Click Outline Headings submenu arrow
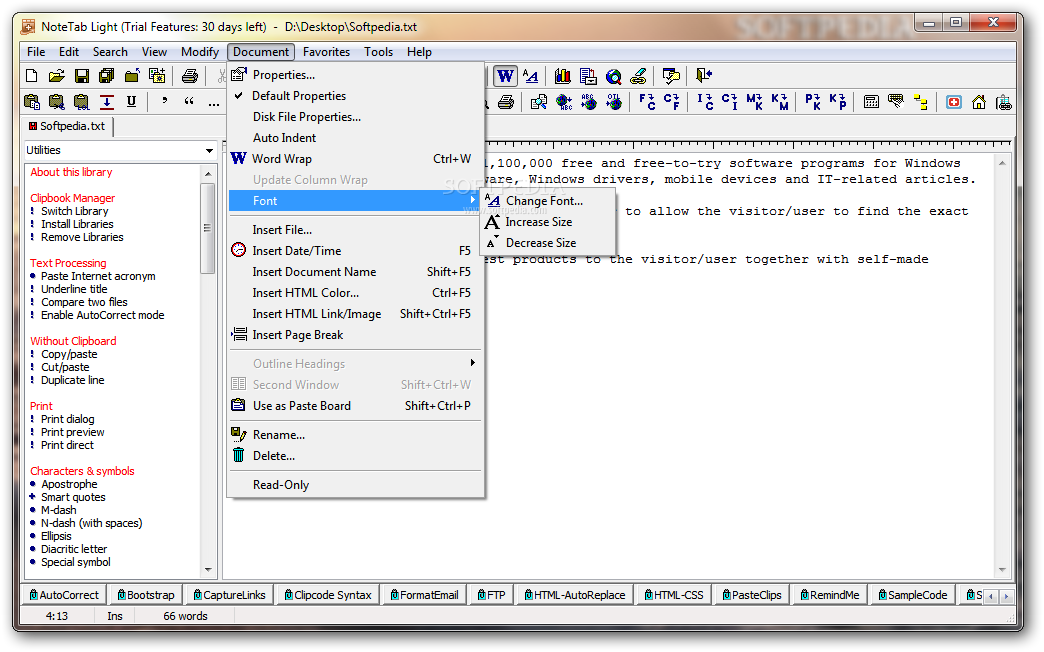The image size is (1044, 652). tap(473, 363)
